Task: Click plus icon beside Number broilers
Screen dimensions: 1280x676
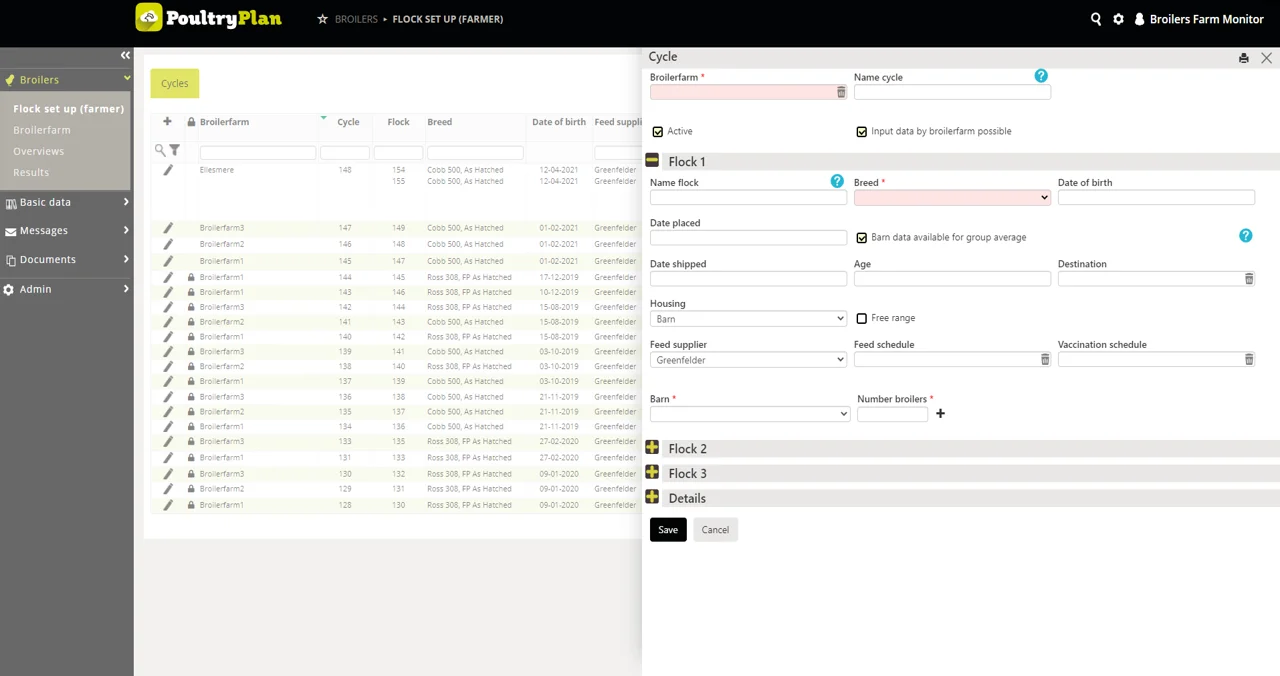Action: (940, 414)
